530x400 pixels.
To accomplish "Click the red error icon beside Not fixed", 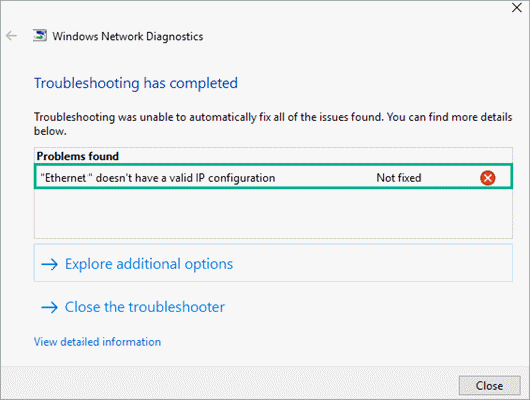I will tap(487, 178).
